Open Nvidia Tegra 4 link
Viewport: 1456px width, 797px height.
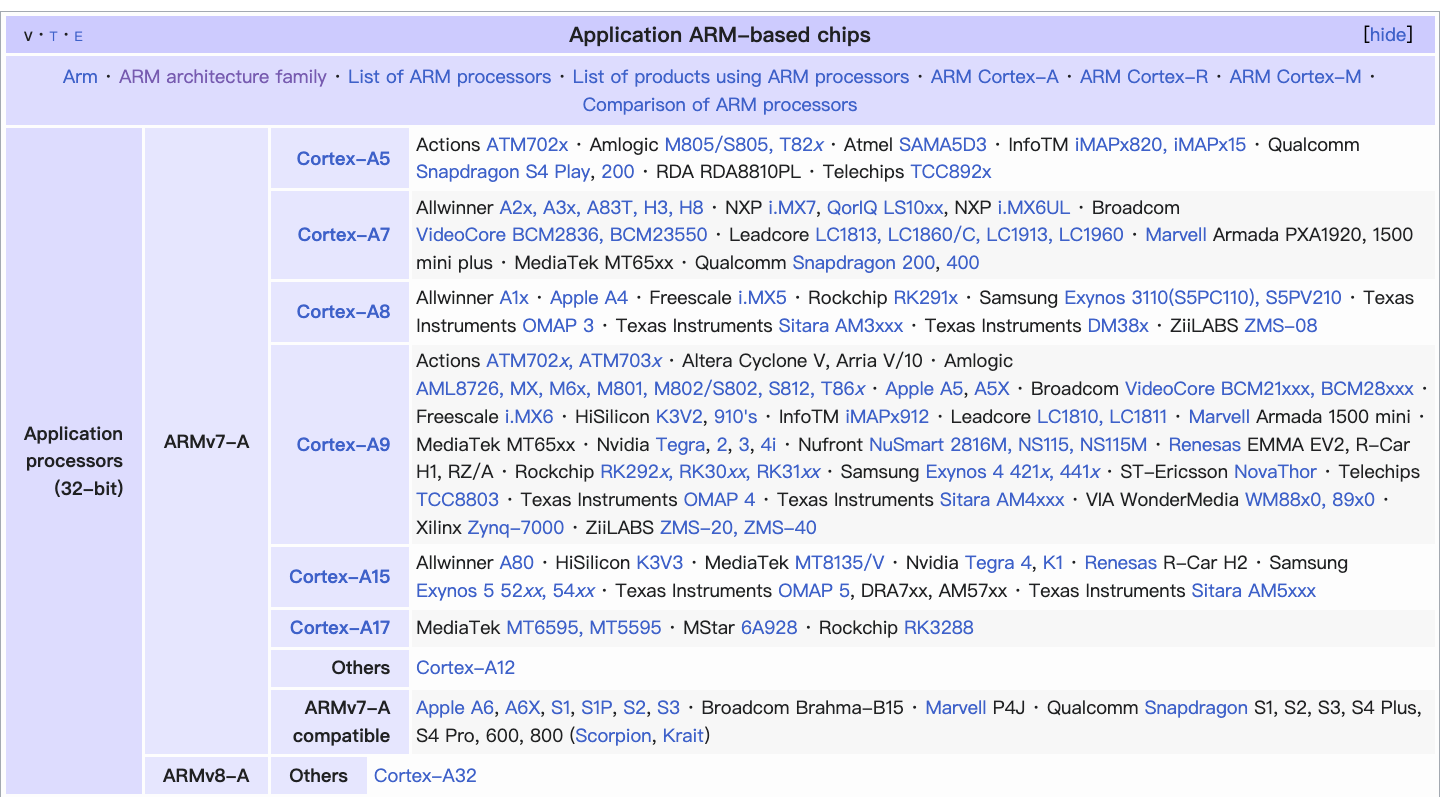tap(998, 563)
